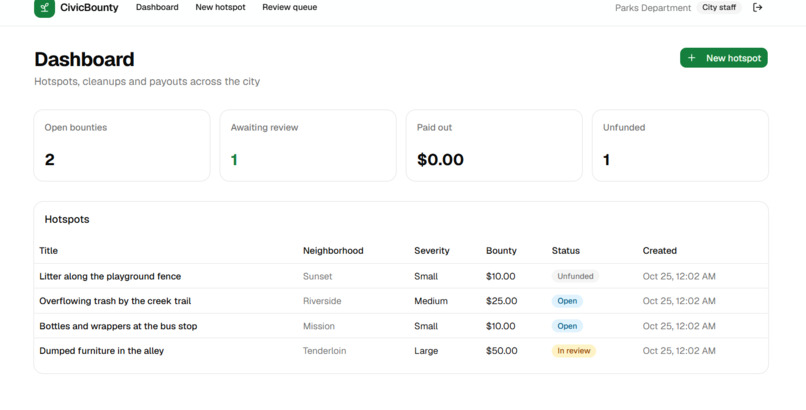
Task: Click the Created column header
Action: 660,251
